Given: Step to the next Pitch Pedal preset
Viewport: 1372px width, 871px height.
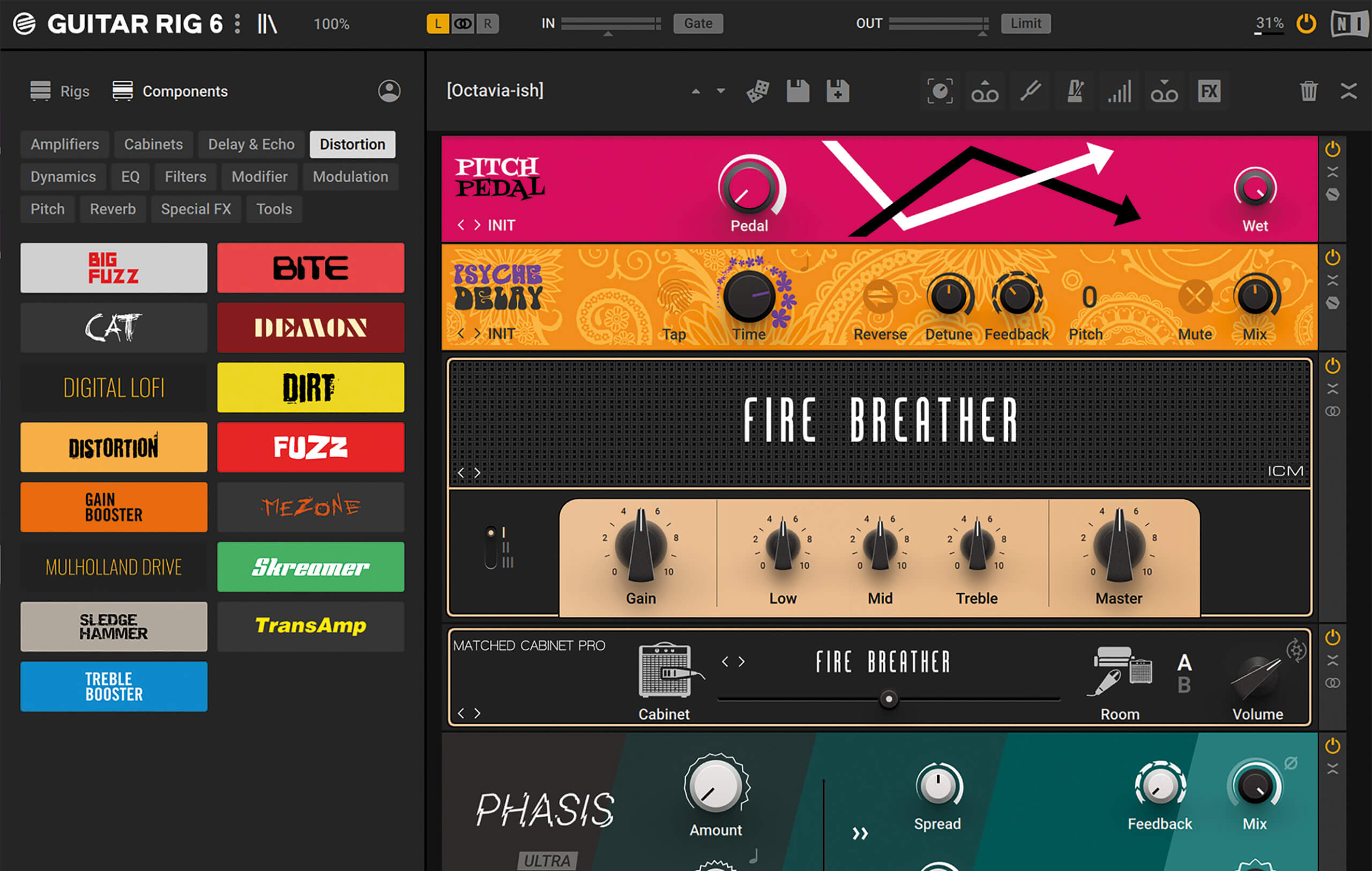Looking at the screenshot, I should click(x=478, y=225).
